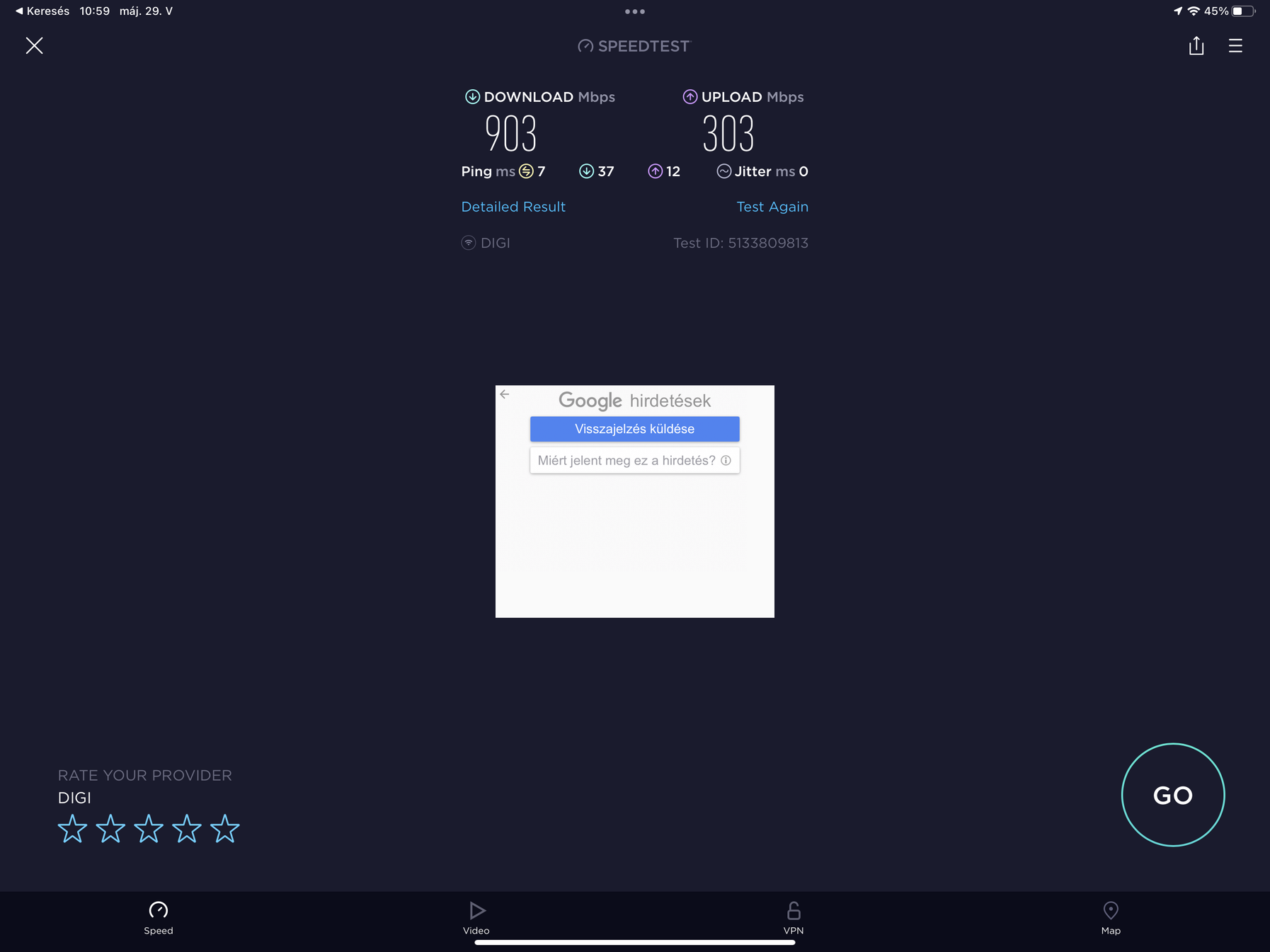Open the Detailed Result link

pos(513,207)
